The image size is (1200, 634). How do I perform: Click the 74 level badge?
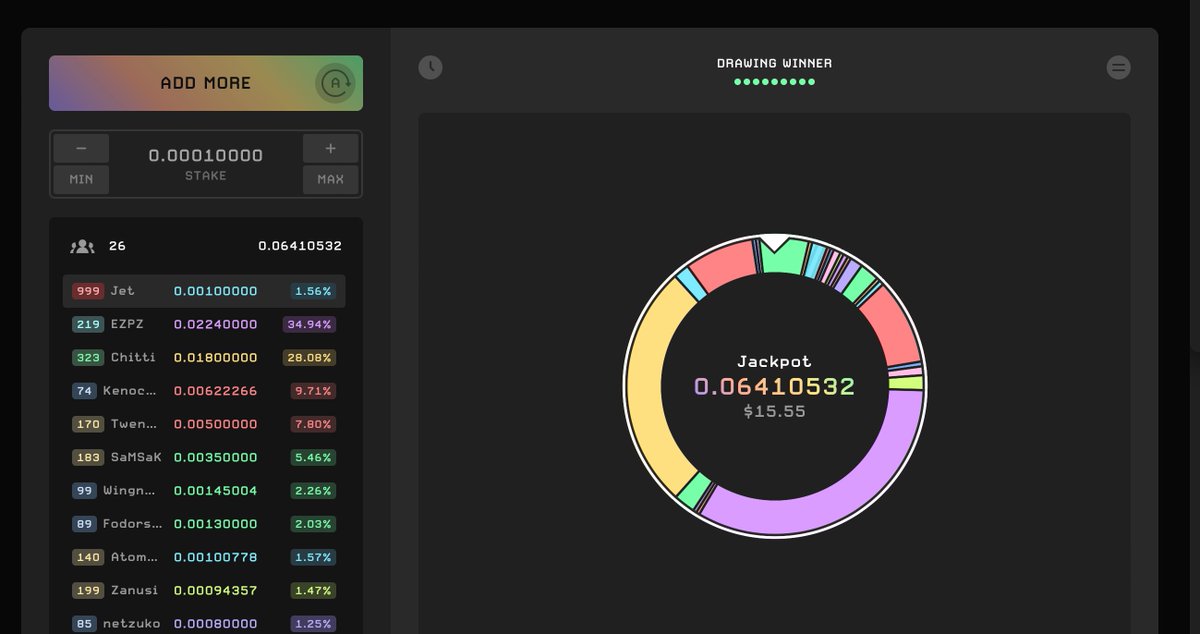(x=84, y=391)
